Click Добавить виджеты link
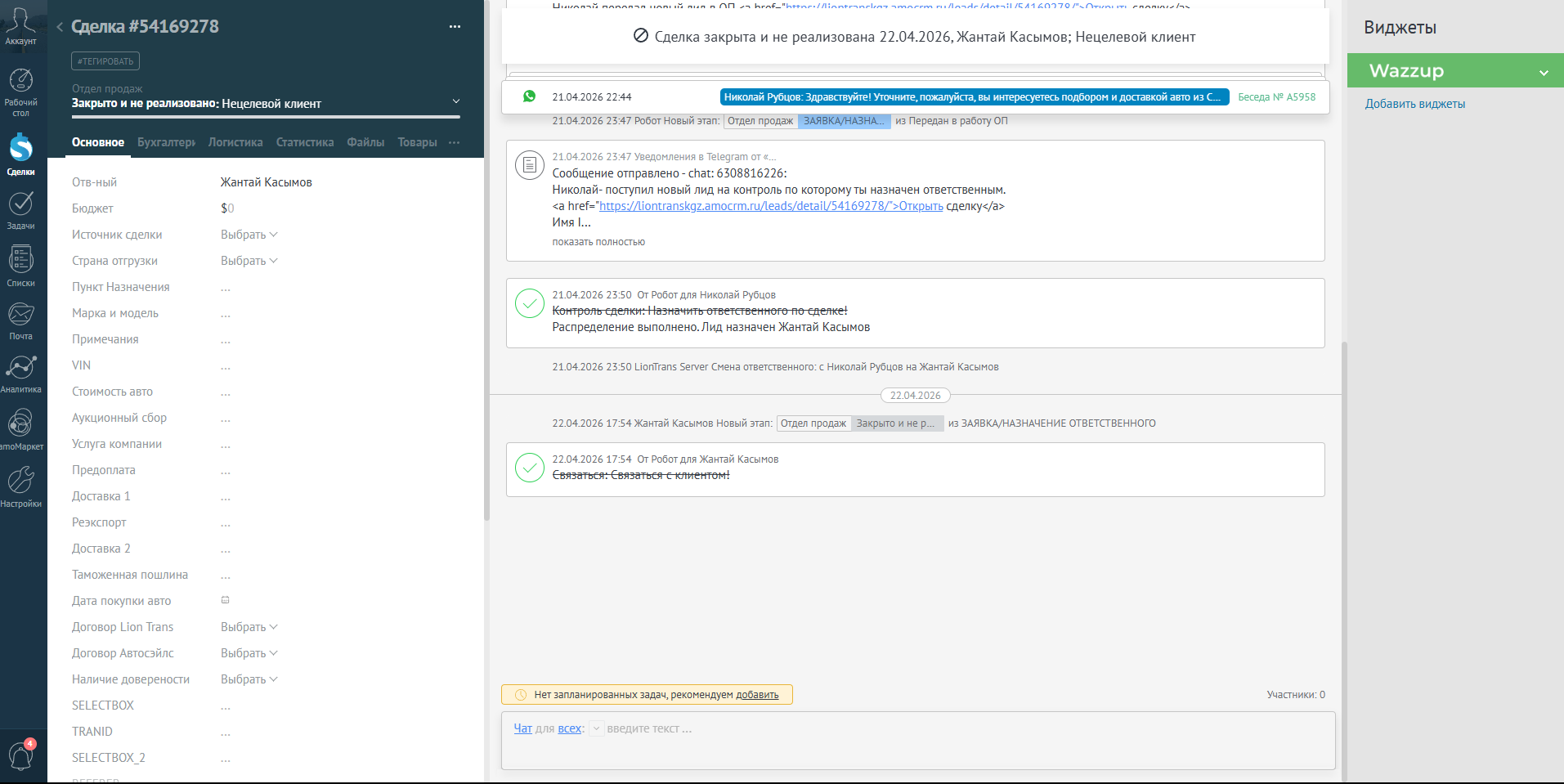 pos(1415,104)
